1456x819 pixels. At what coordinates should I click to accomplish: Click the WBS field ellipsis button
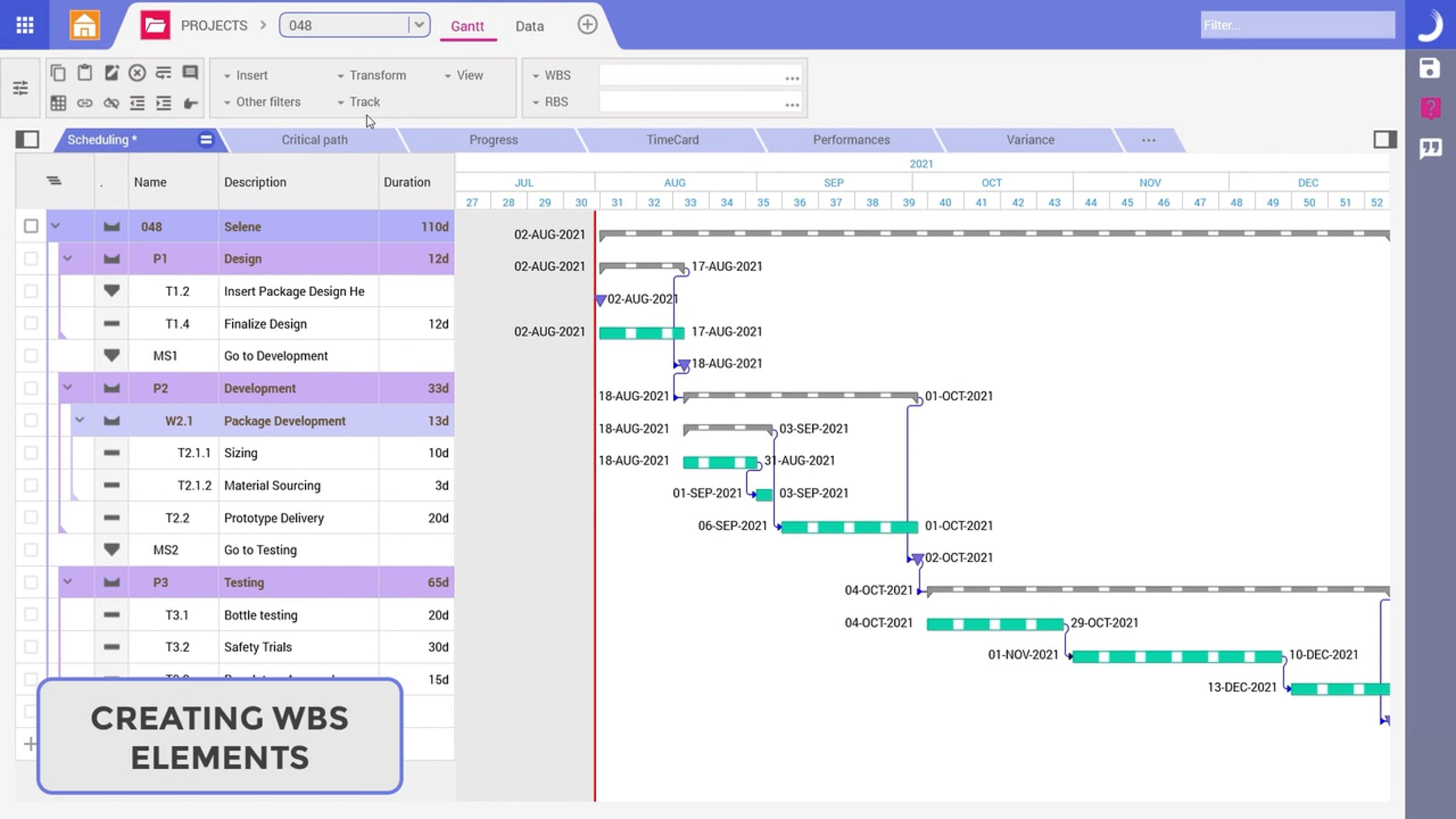(x=792, y=78)
